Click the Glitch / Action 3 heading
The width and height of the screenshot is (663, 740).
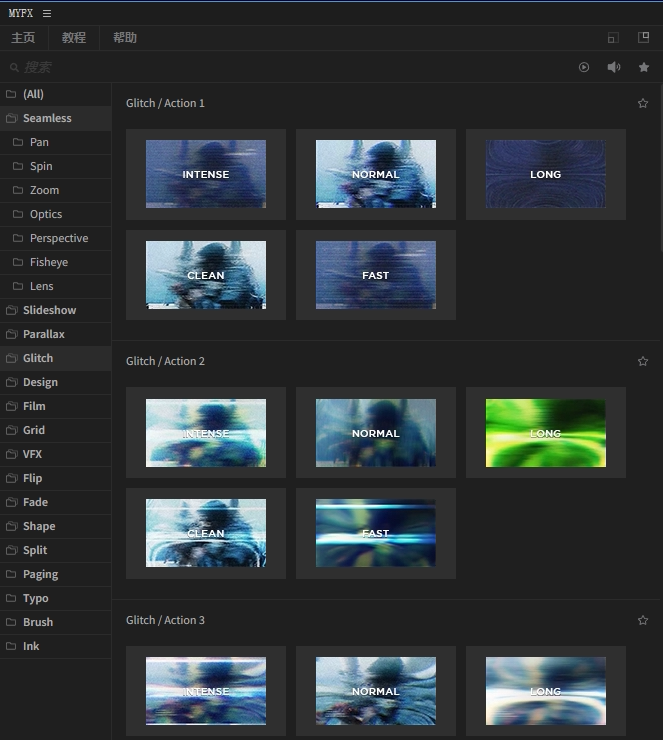point(165,620)
